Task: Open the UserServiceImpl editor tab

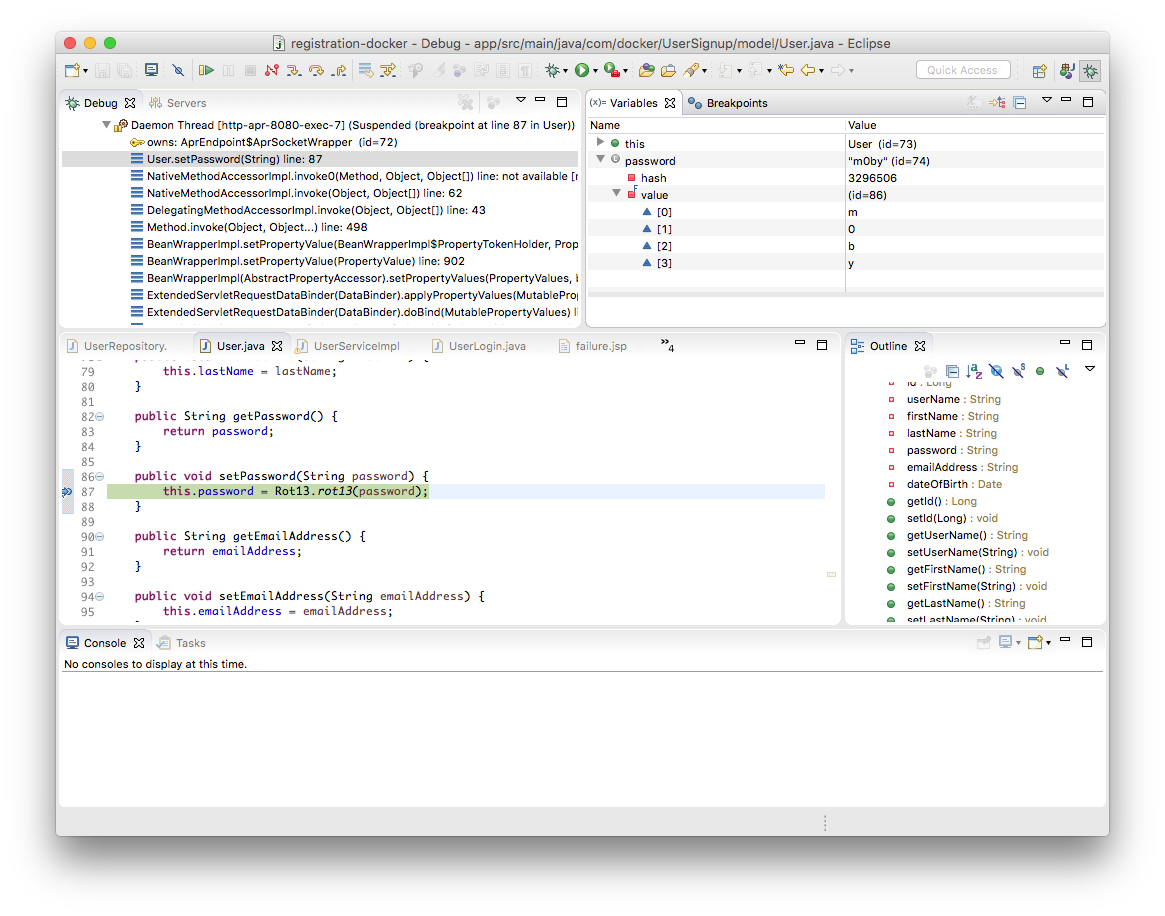Action: 355,346
